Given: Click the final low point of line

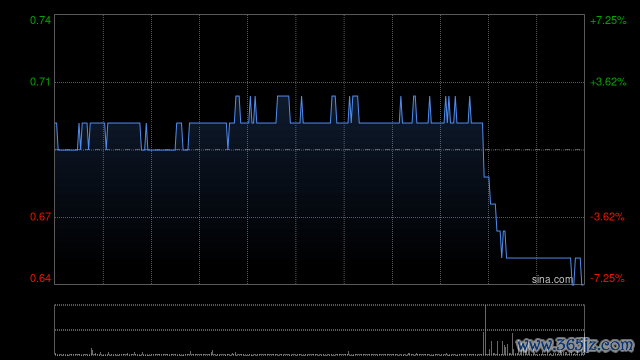Looking at the screenshot, I should pyautogui.click(x=582, y=284).
